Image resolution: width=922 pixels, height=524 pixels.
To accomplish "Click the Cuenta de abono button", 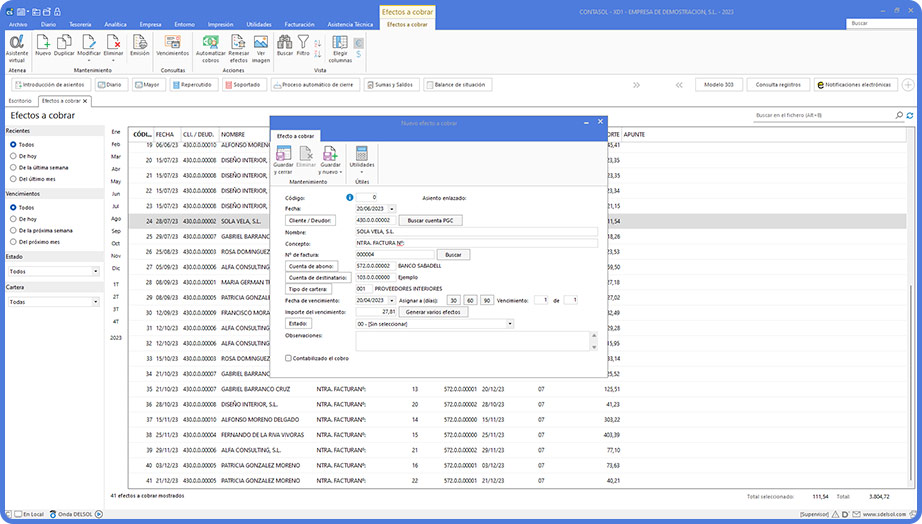I will [x=311, y=266].
